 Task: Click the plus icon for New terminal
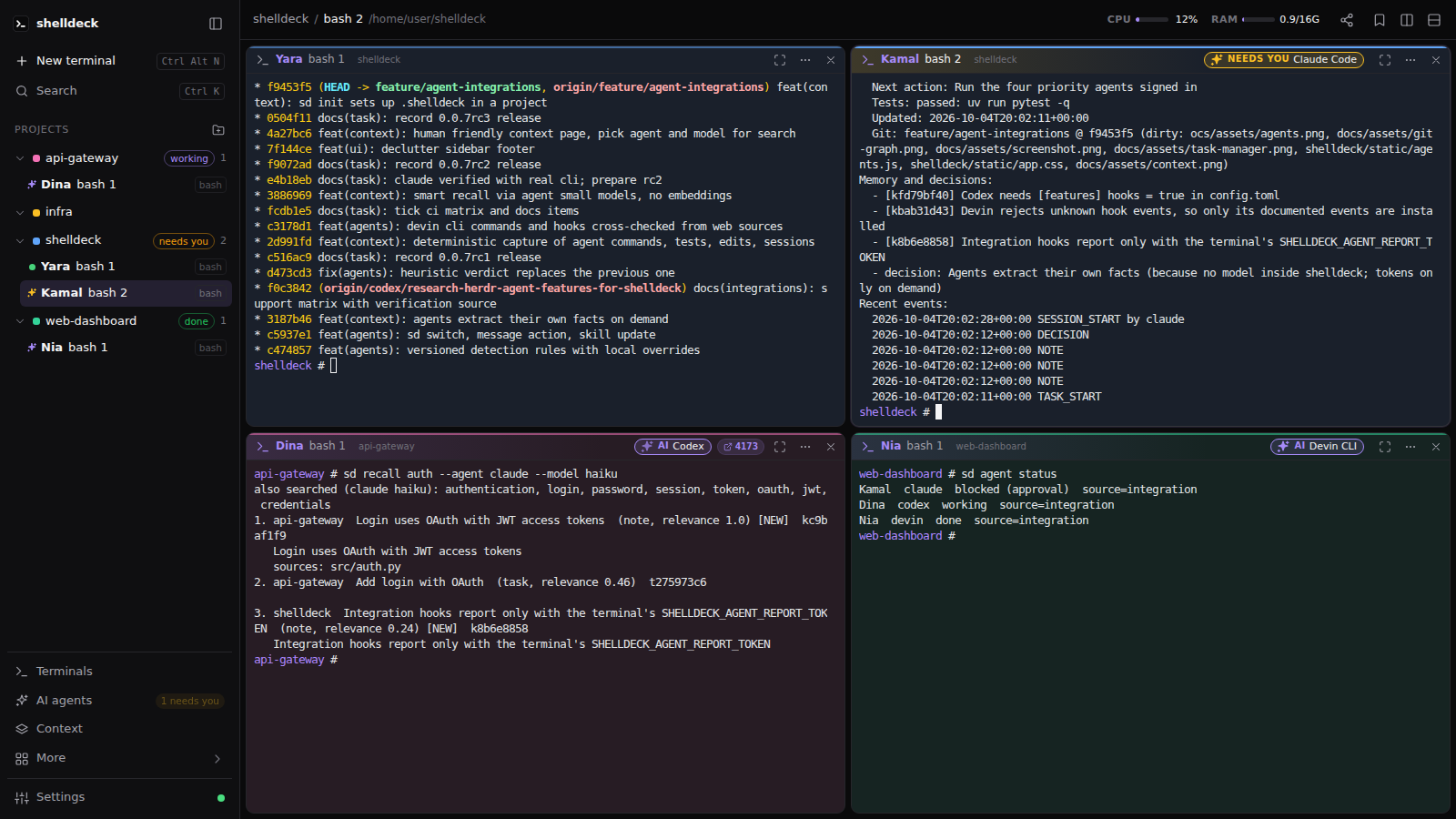pyautogui.click(x=22, y=61)
